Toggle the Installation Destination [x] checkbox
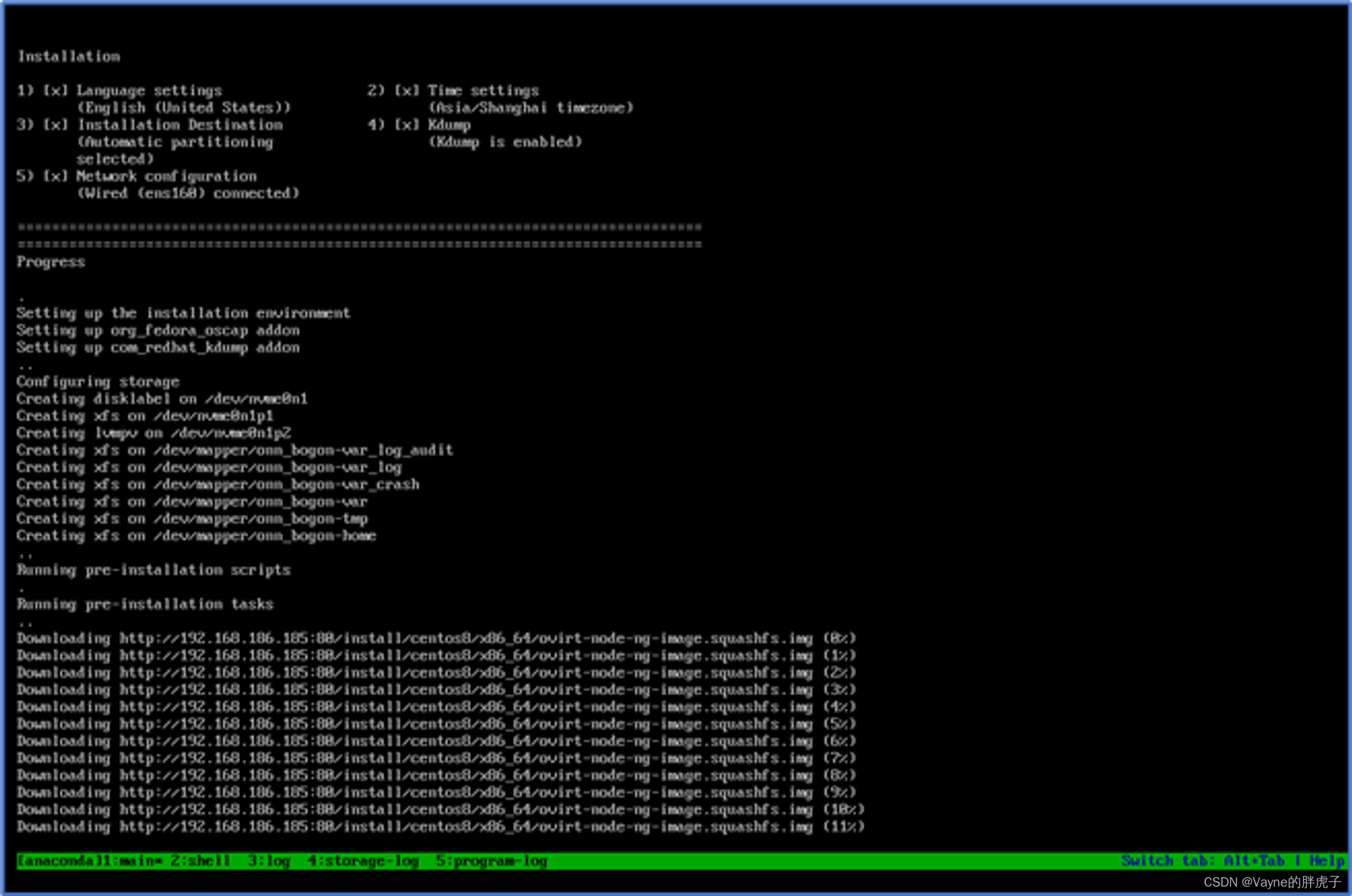This screenshot has width=1352, height=896. (55, 125)
